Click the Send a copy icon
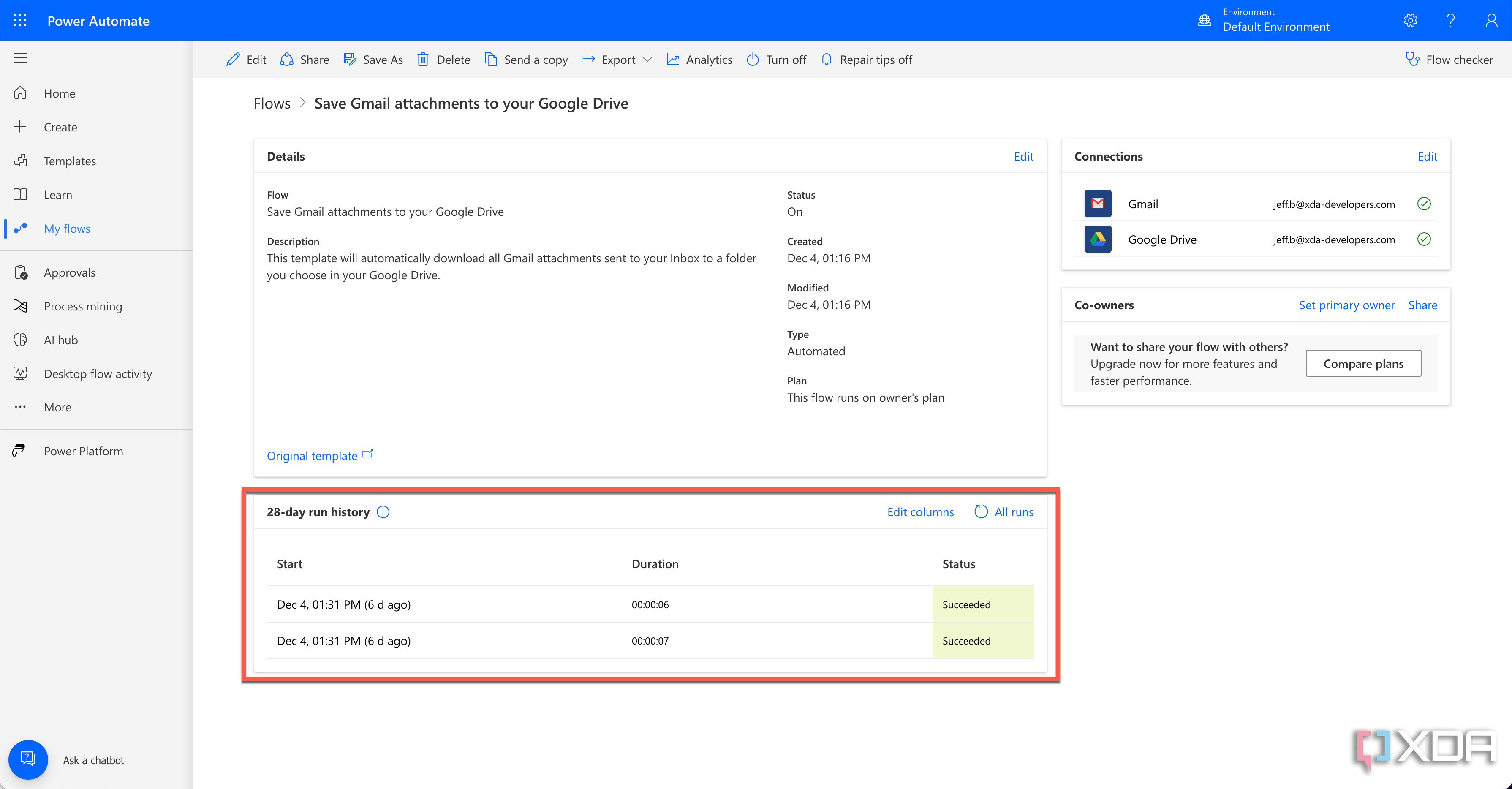1512x789 pixels. (491, 59)
